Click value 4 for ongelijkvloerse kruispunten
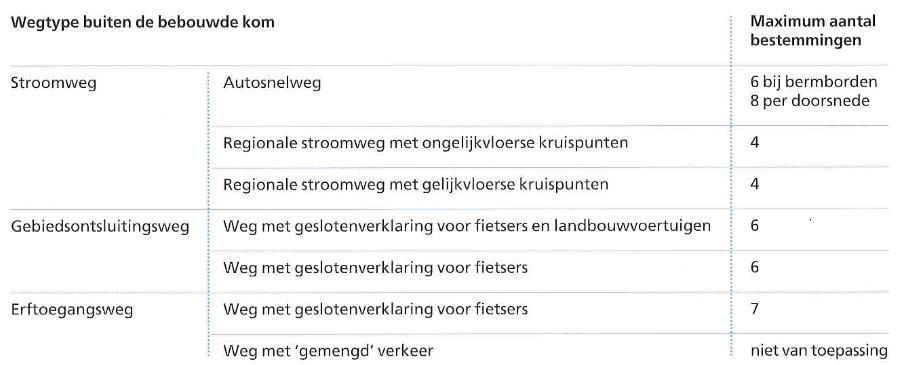The height and width of the screenshot is (365, 898). pos(755,142)
